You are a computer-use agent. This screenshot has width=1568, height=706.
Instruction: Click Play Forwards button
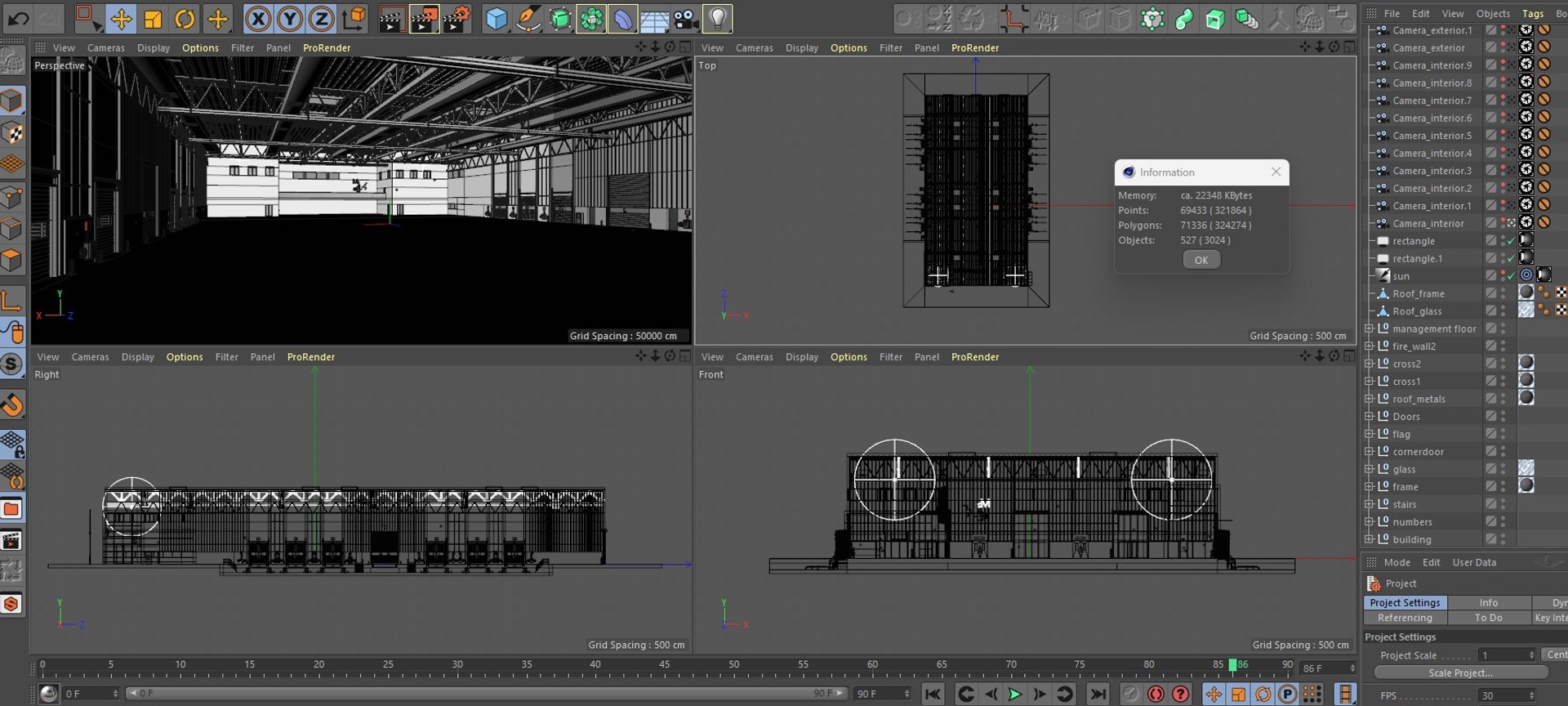(1014, 695)
